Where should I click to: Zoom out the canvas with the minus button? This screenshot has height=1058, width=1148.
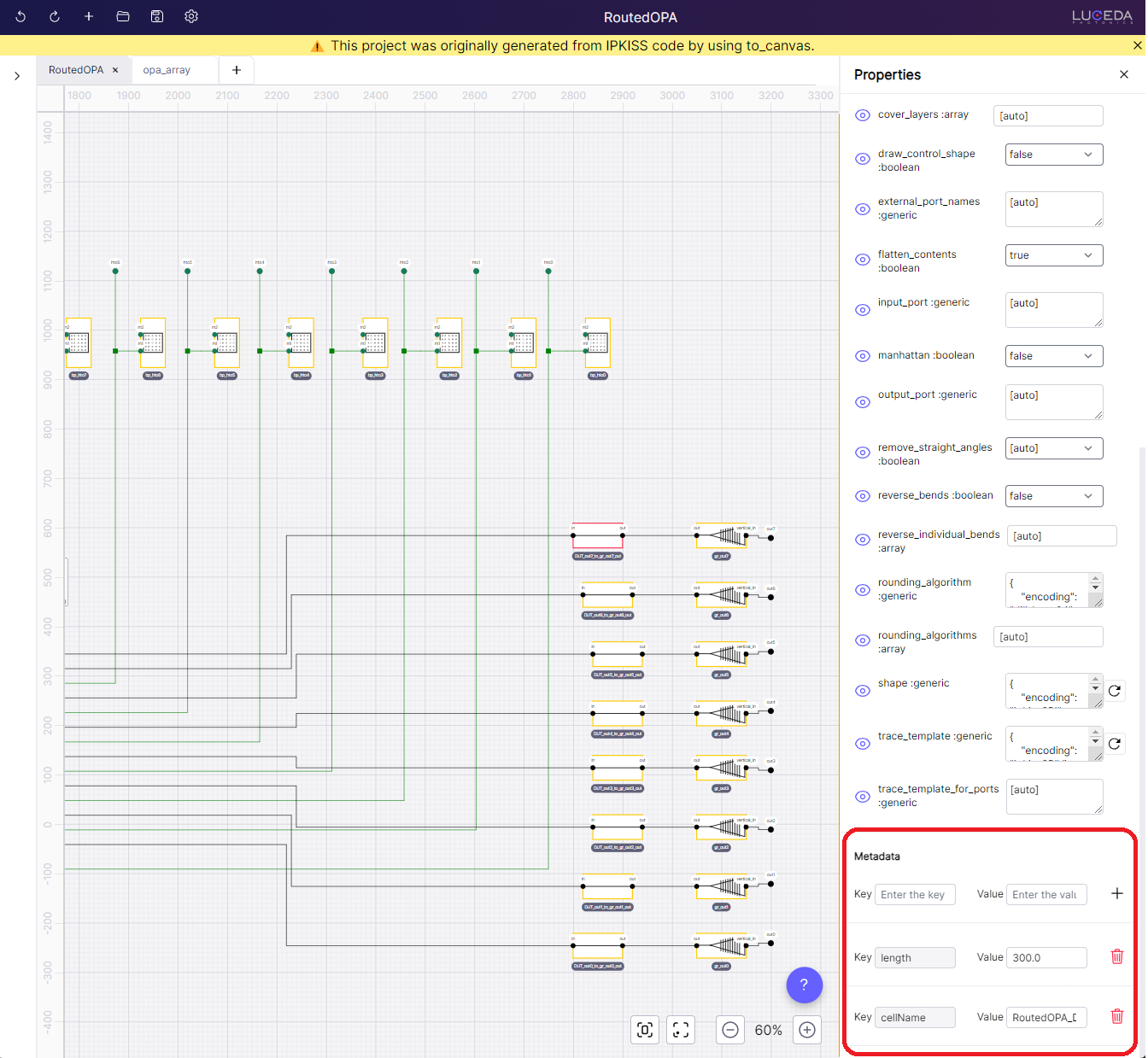(x=730, y=1030)
